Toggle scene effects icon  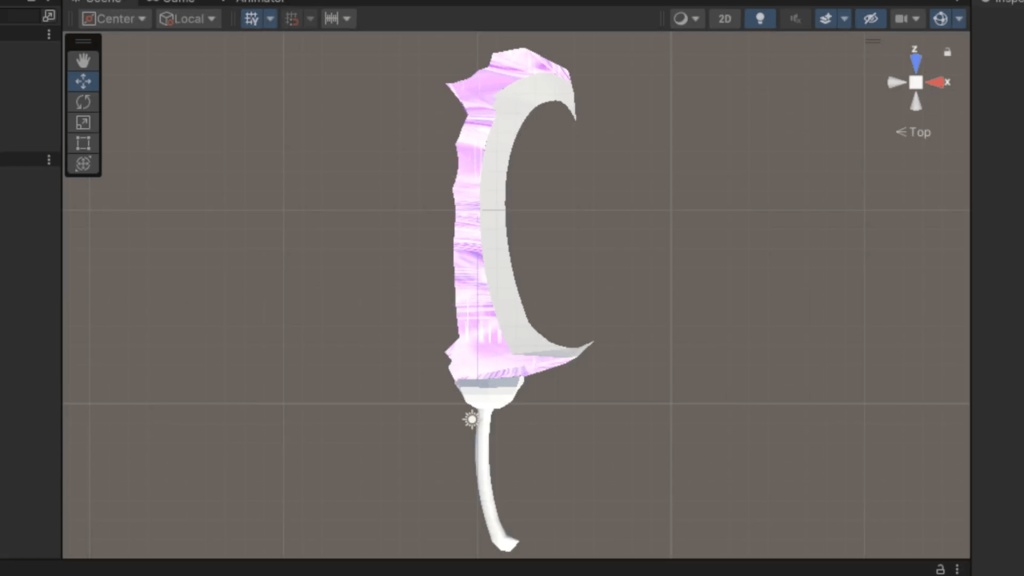825,19
